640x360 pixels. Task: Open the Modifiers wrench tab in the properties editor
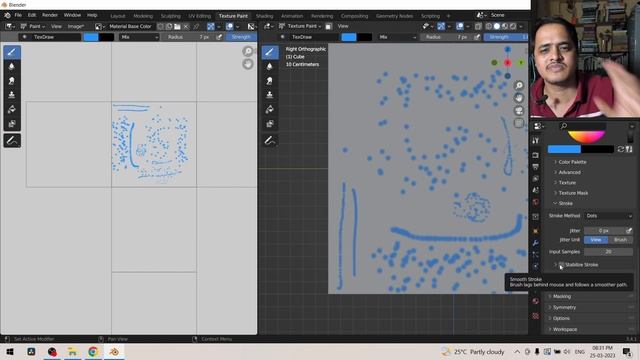[536, 243]
